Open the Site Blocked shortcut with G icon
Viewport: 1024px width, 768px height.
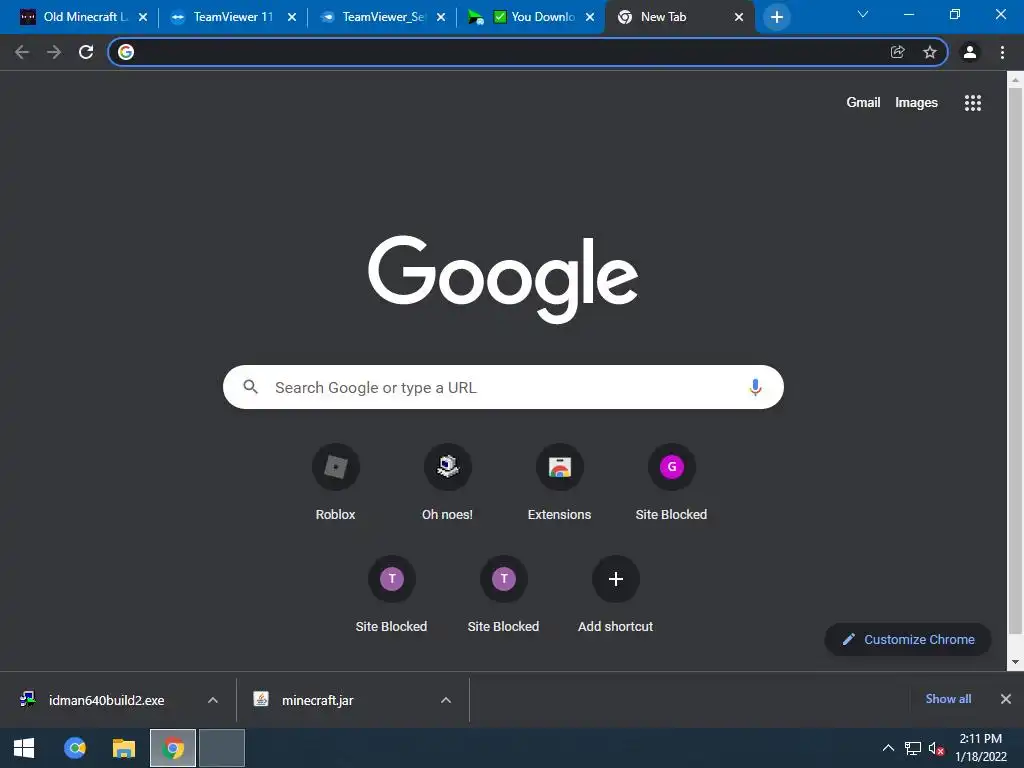[x=671, y=482]
